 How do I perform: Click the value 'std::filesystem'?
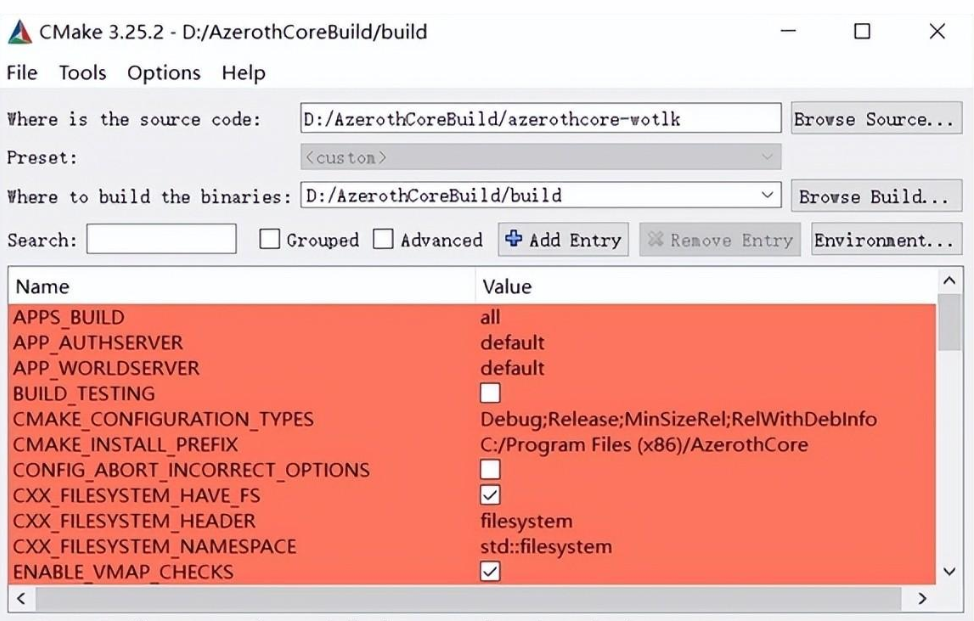pyautogui.click(x=546, y=546)
